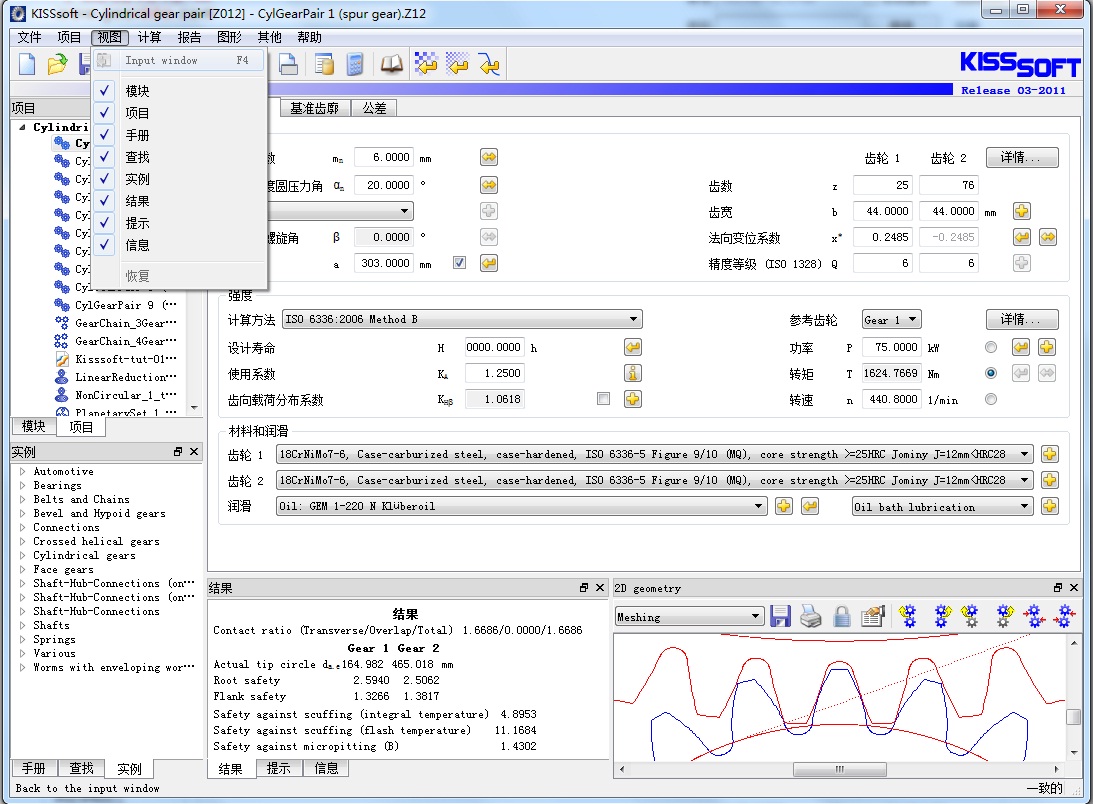Click the new file icon in toolbar

(26, 64)
